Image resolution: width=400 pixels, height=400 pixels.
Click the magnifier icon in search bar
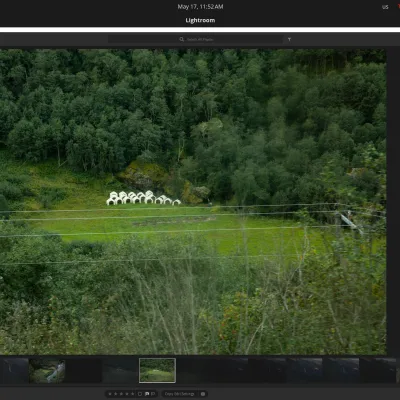click(181, 39)
